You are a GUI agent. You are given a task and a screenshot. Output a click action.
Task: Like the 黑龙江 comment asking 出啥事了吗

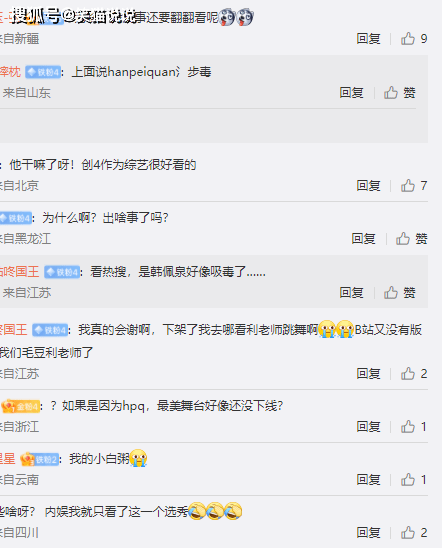pos(412,239)
